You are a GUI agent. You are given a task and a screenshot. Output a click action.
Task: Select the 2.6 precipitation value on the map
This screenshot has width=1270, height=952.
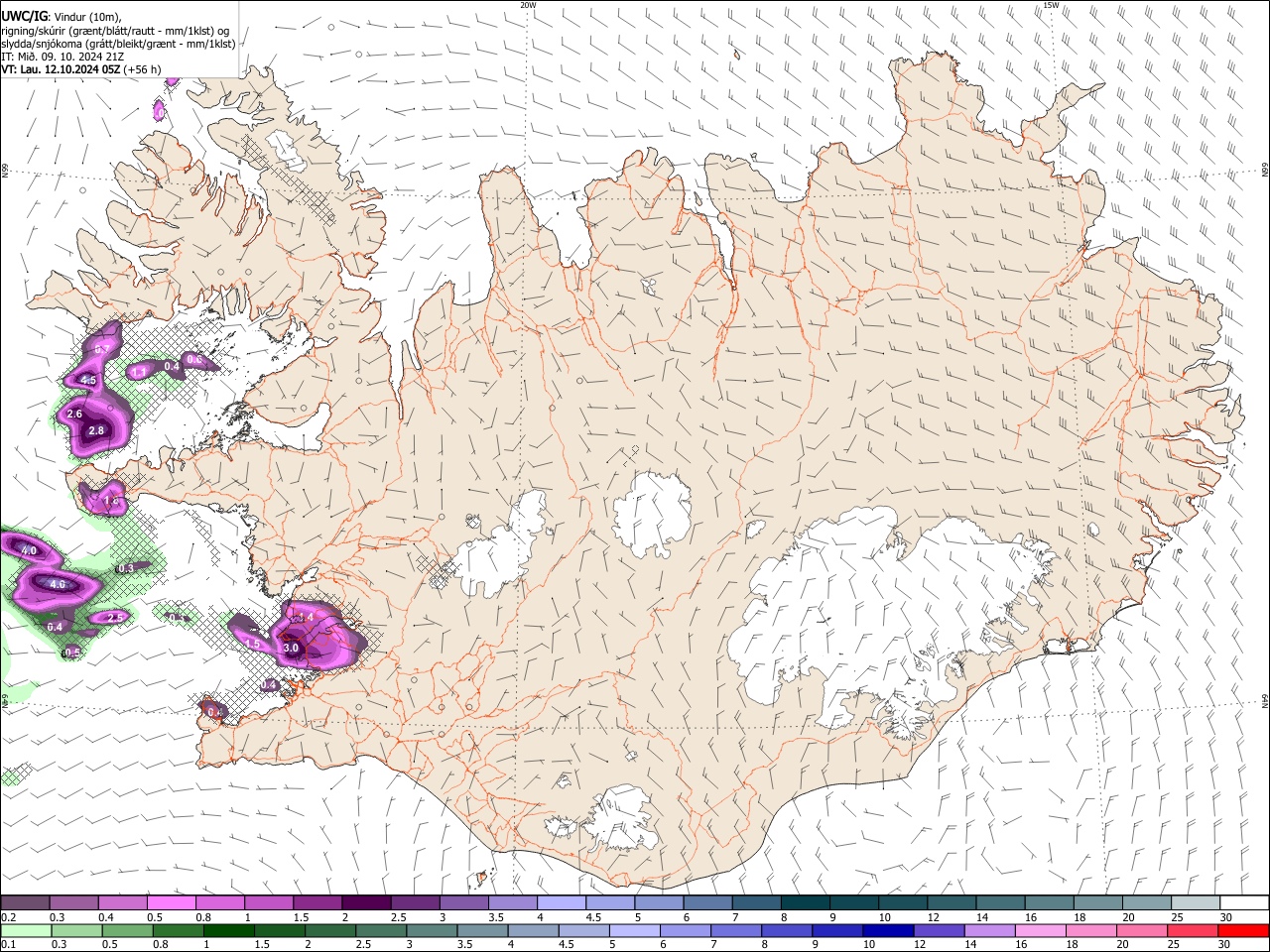pos(74,414)
